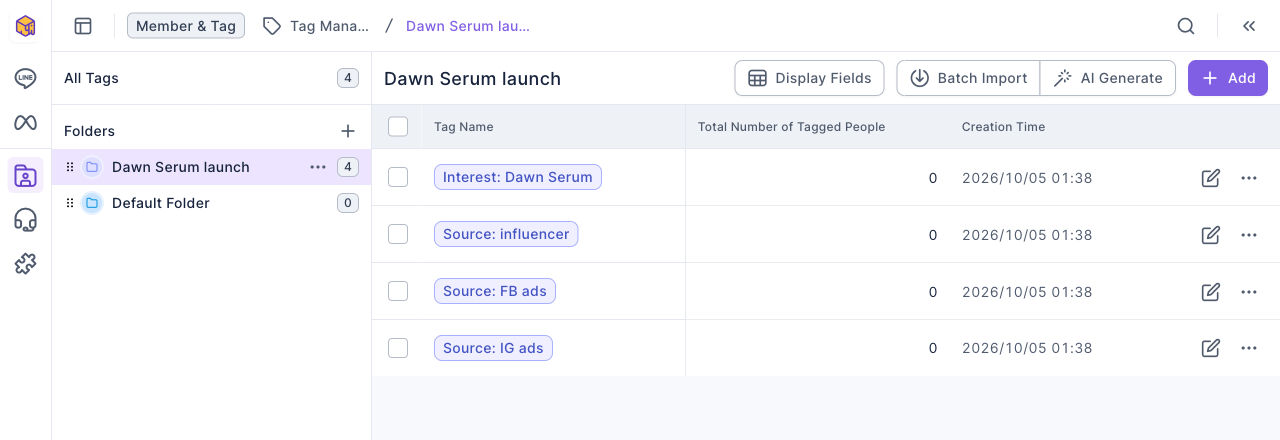Click the AI Generate button

pos(1108,78)
